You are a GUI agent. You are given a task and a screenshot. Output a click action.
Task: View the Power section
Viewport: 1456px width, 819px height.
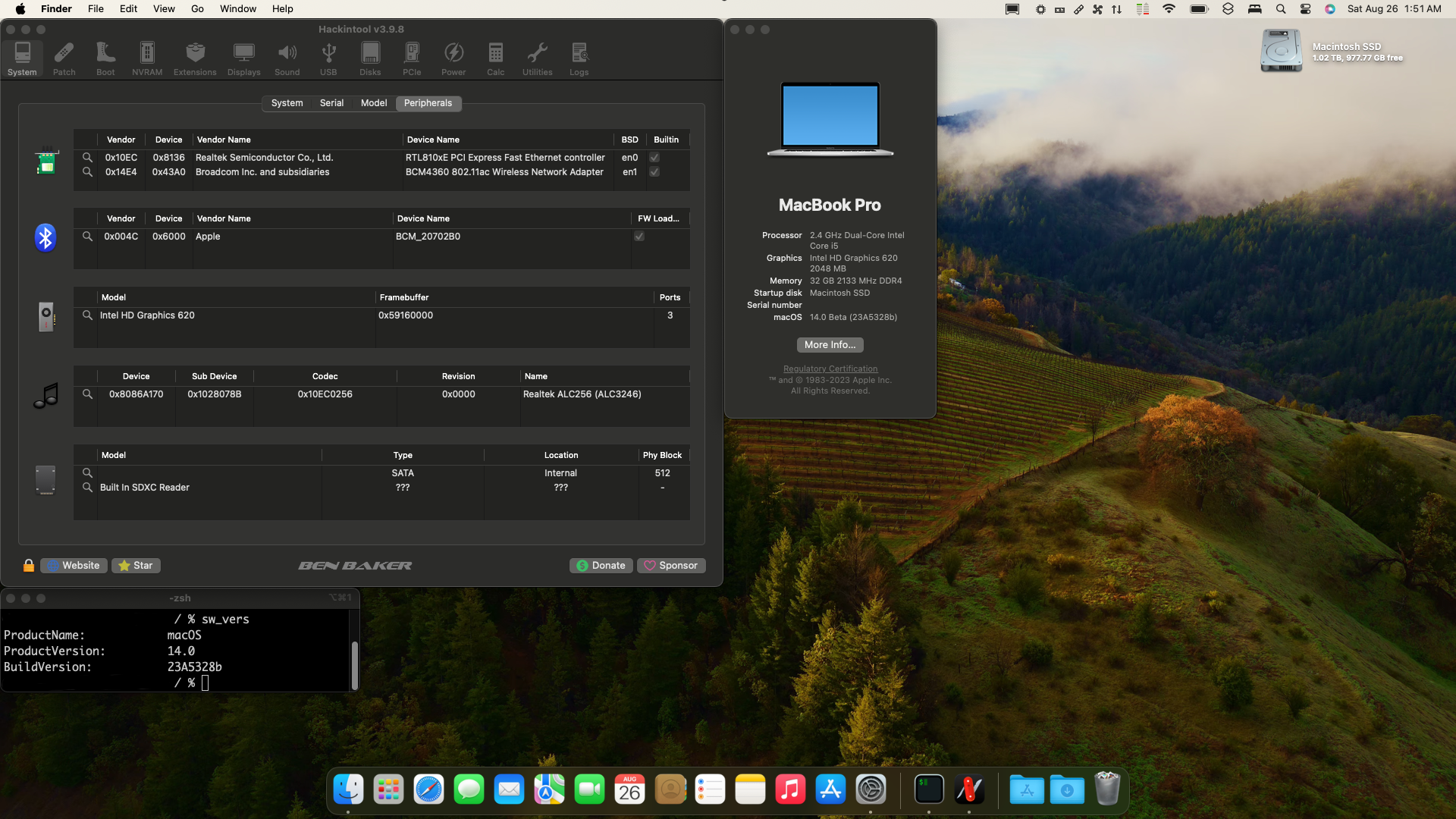[x=453, y=58]
